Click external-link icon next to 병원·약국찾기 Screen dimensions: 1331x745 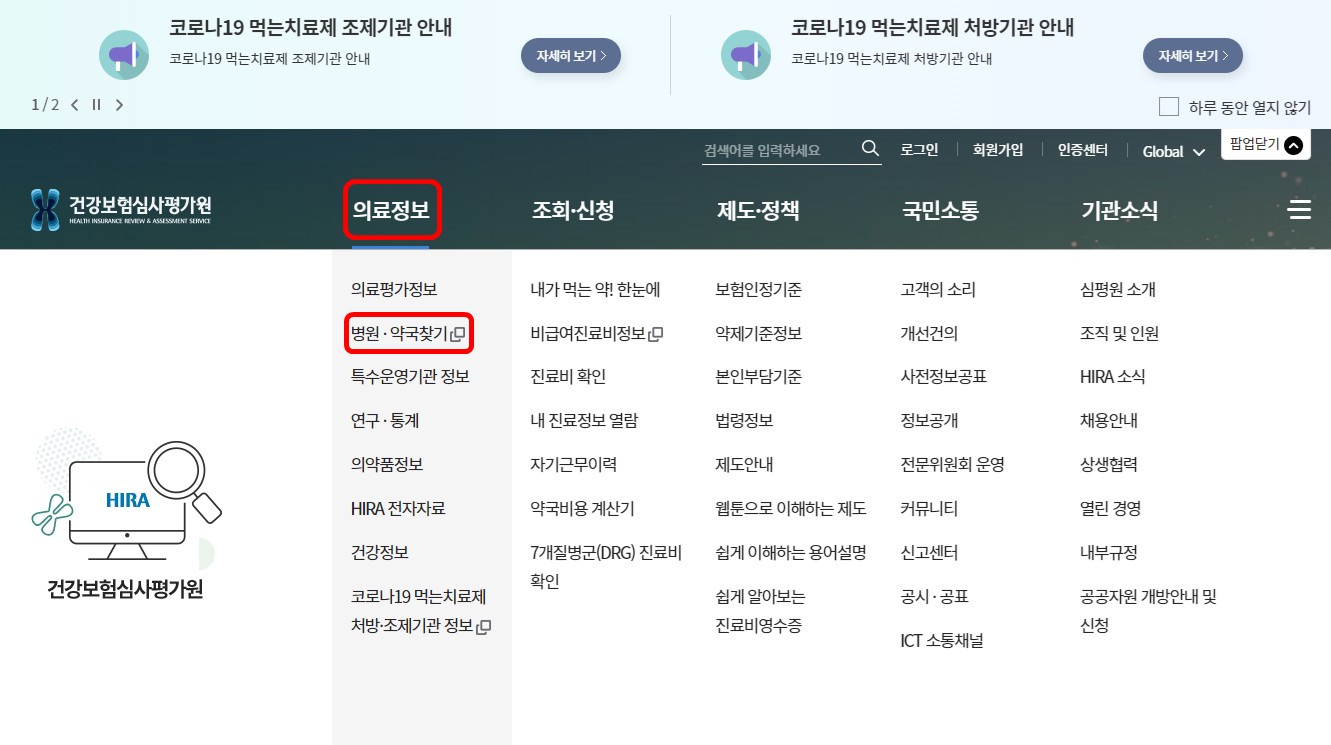pyautogui.click(x=459, y=333)
